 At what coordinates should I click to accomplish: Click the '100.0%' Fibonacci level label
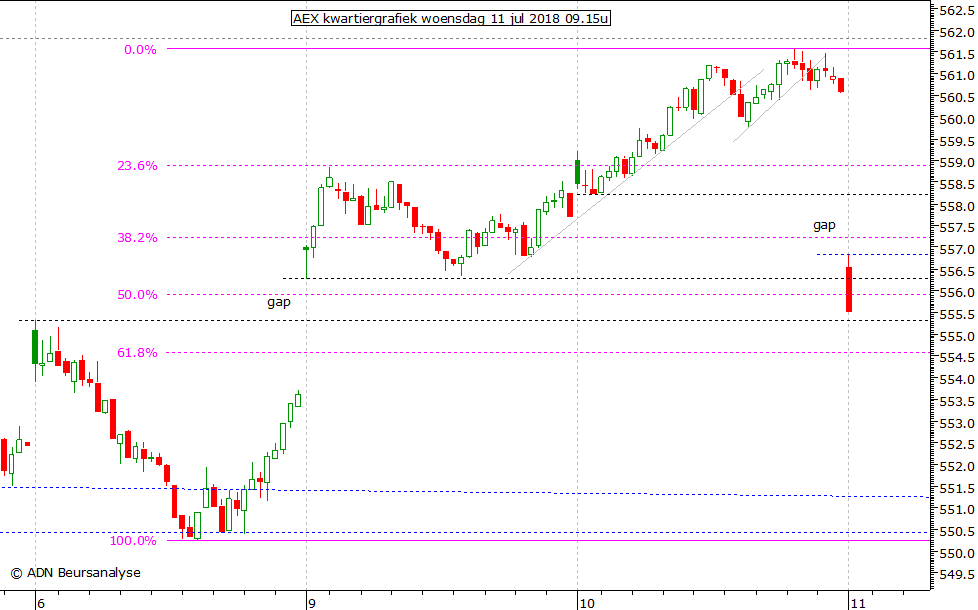[x=133, y=541]
